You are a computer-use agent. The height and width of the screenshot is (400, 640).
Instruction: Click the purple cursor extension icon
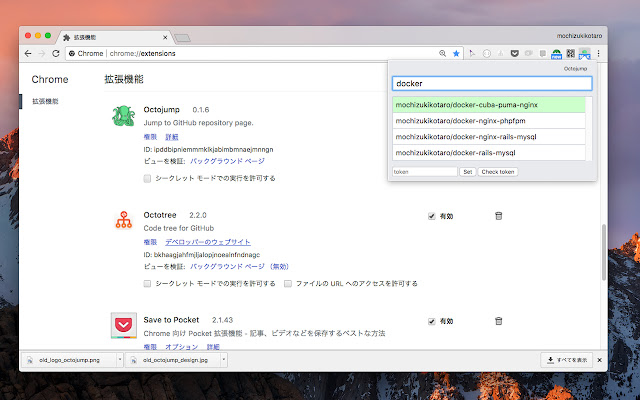(472, 53)
